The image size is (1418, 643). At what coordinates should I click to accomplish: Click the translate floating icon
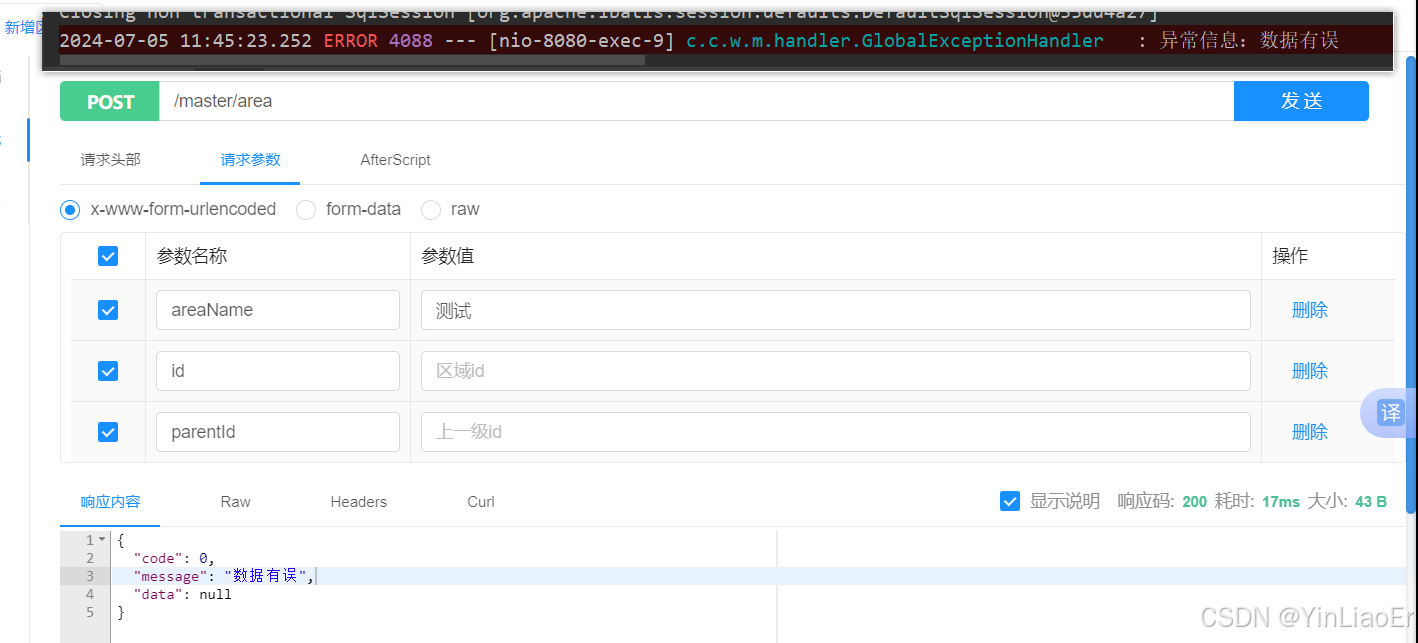tap(1390, 412)
